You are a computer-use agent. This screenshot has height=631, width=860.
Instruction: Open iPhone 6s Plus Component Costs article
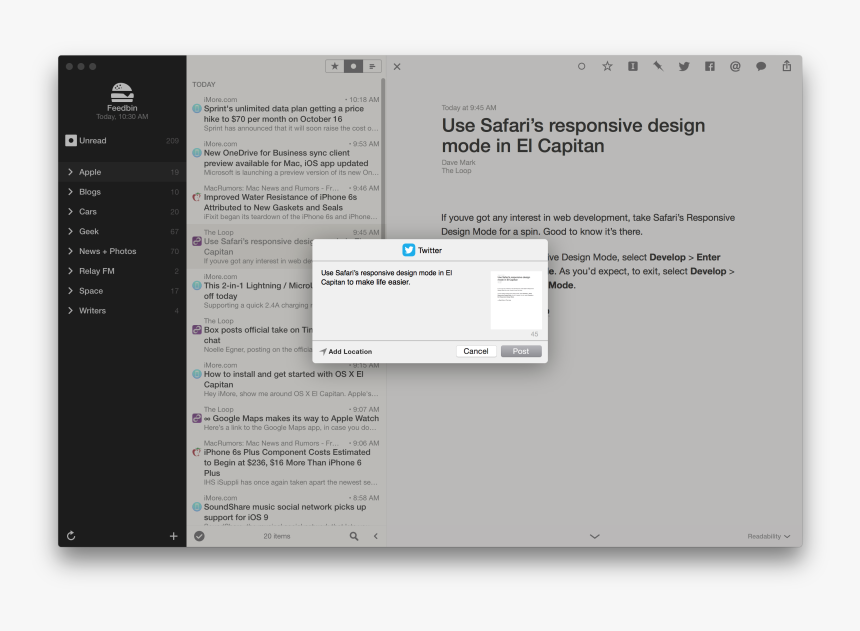click(x=285, y=463)
